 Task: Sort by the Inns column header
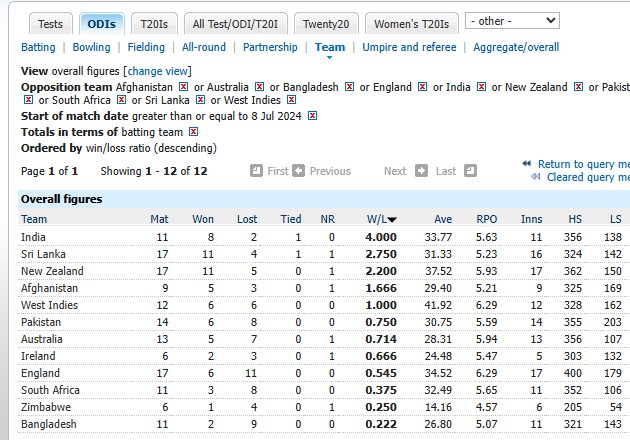(x=532, y=219)
